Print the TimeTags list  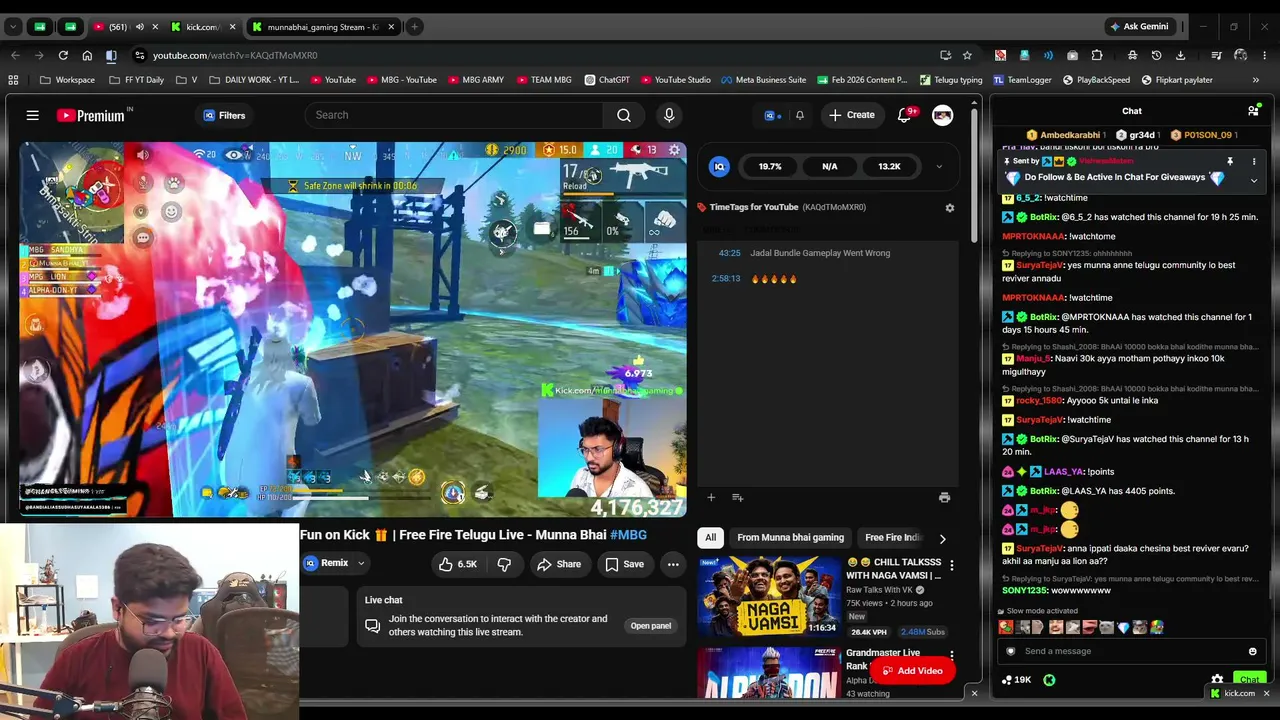point(944,497)
